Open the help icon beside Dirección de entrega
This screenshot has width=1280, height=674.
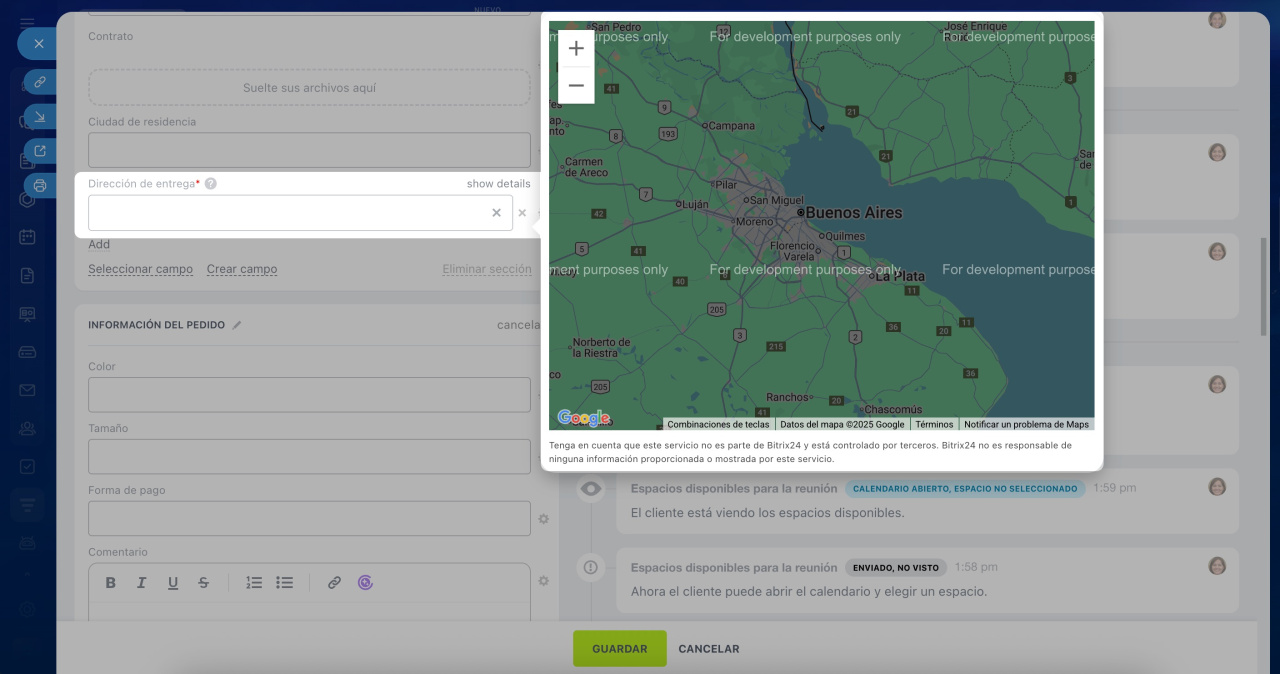(x=211, y=184)
